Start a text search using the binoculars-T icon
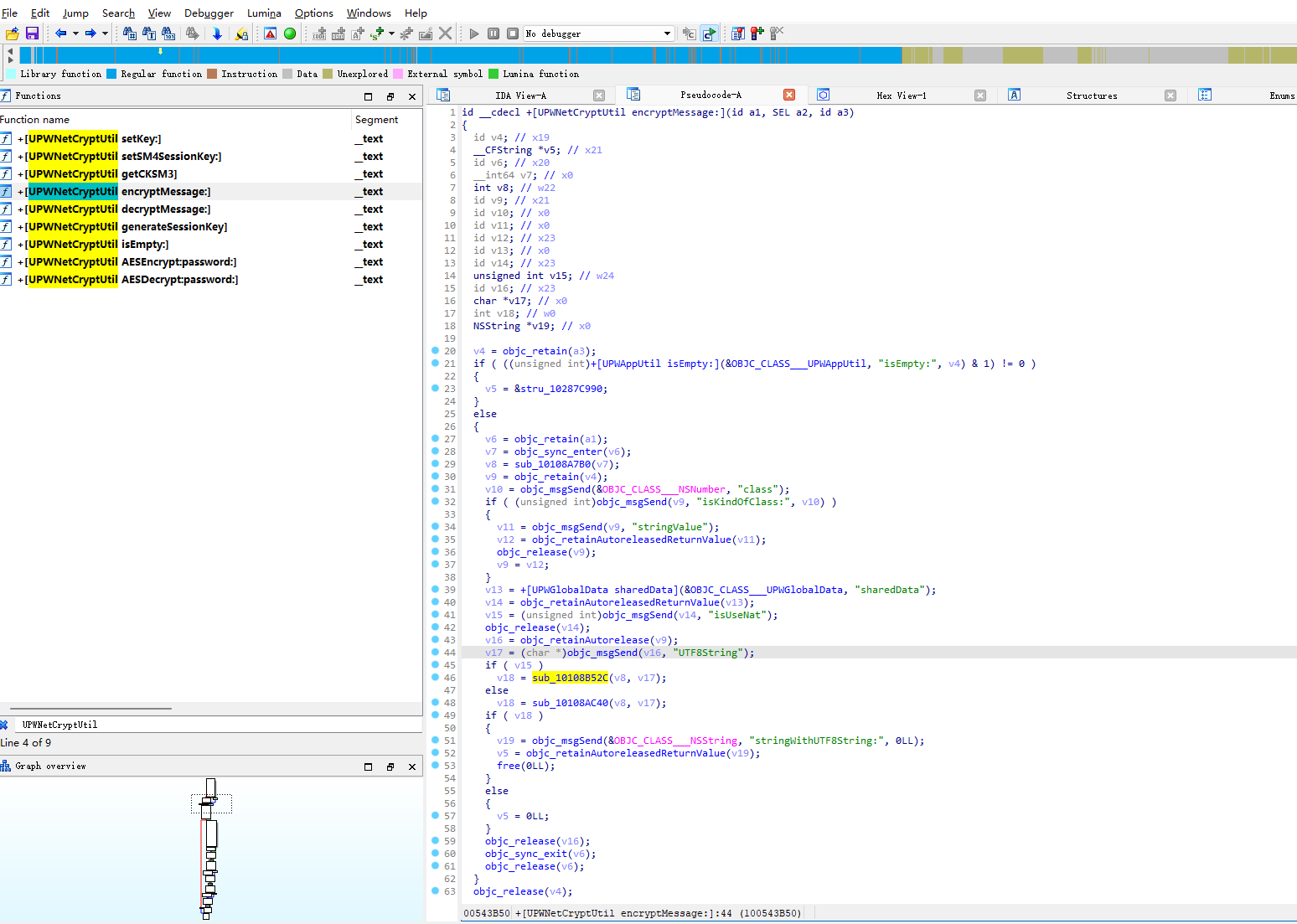The image size is (1297, 924). click(x=147, y=34)
